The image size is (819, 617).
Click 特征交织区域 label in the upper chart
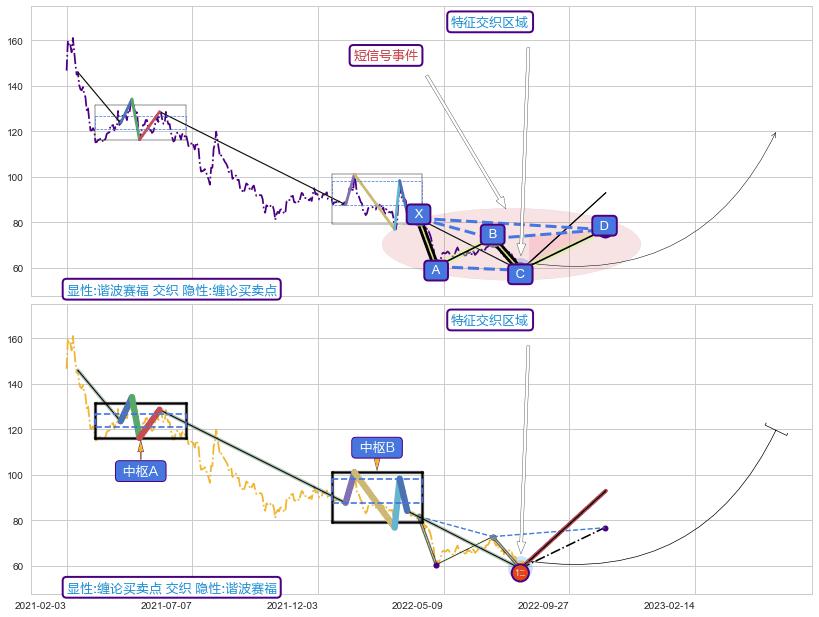pyautogui.click(x=489, y=22)
